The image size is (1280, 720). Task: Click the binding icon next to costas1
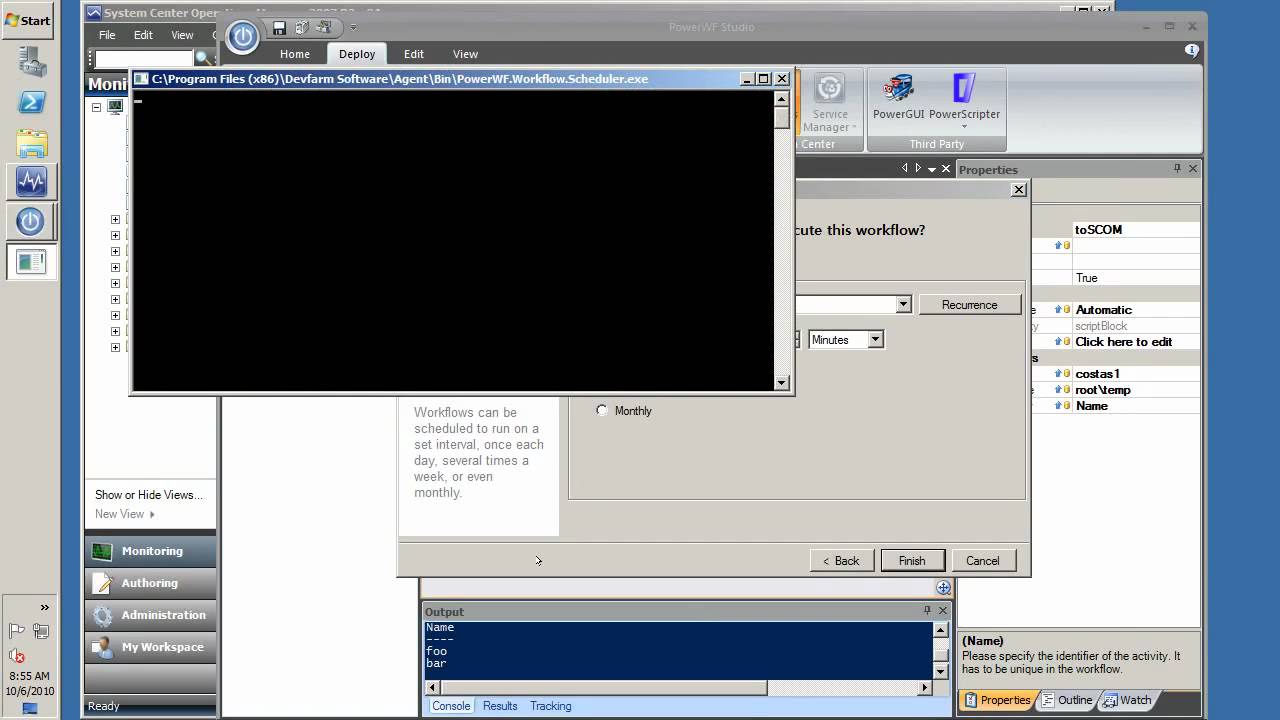[x=1061, y=374]
